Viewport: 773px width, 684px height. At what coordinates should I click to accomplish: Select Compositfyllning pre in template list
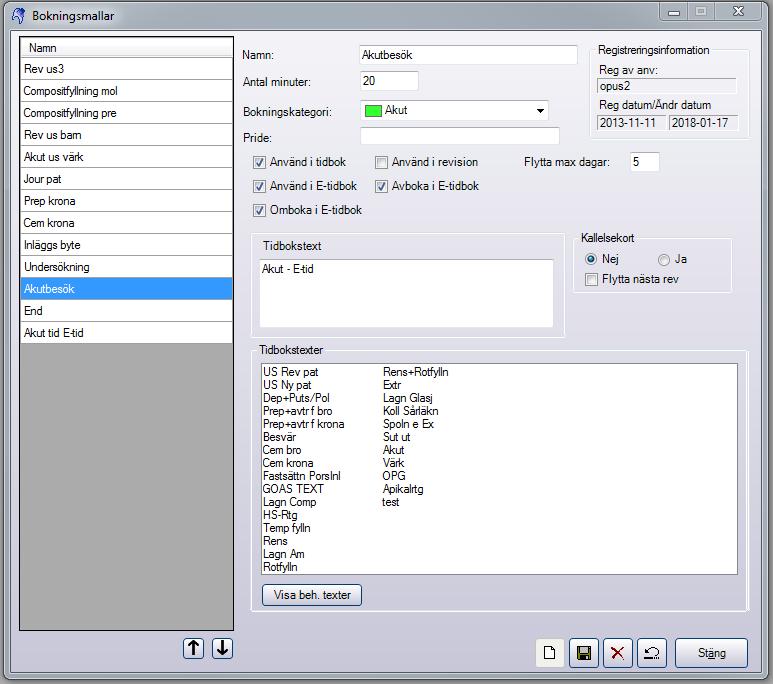point(127,113)
